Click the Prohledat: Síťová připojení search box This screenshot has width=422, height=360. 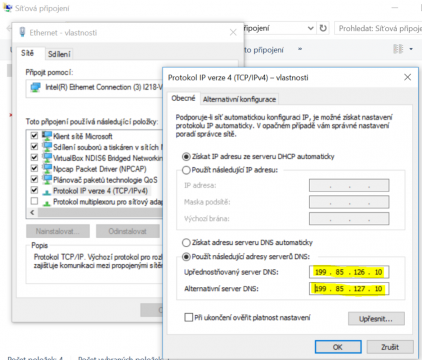[x=378, y=28]
